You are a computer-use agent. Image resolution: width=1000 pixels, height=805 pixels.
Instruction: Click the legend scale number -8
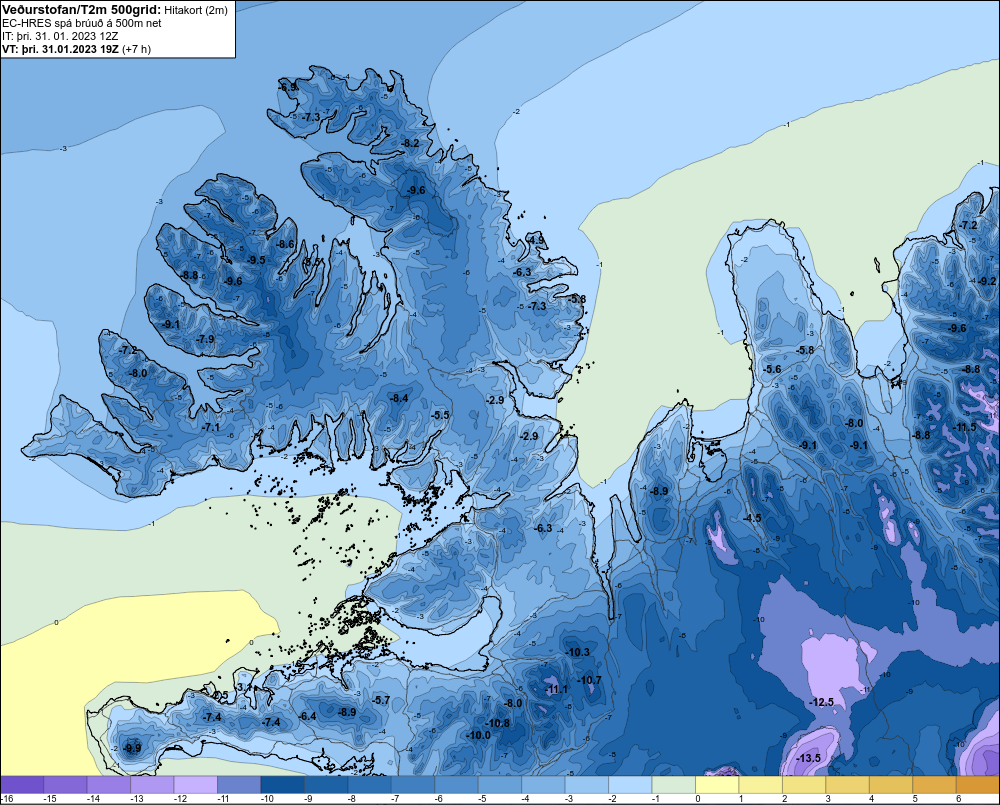pyautogui.click(x=353, y=799)
